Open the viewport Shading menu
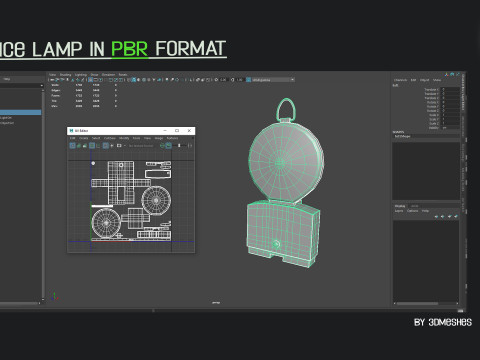Viewport: 480px width, 360px height. (65, 75)
